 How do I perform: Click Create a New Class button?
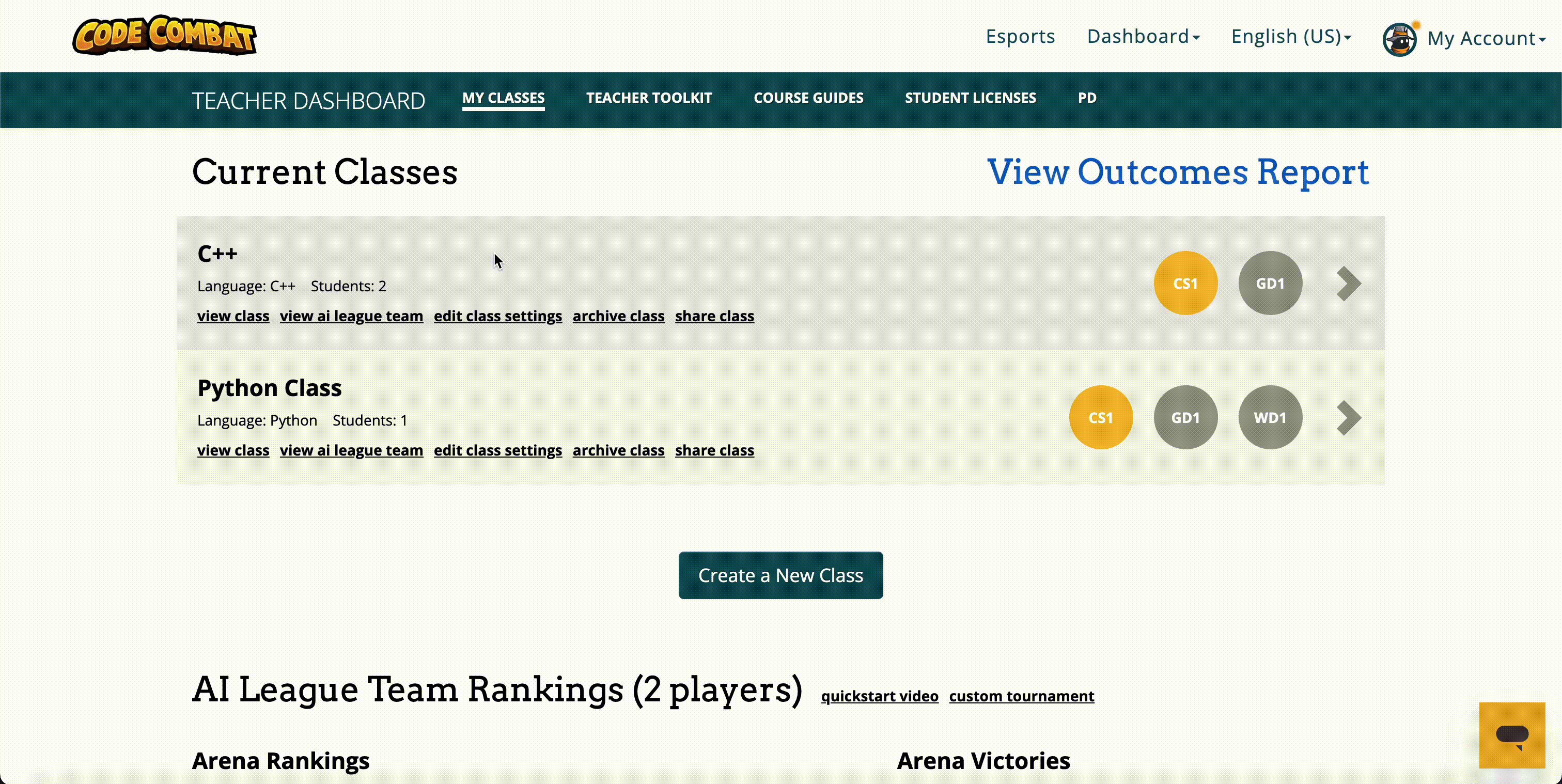pos(780,575)
